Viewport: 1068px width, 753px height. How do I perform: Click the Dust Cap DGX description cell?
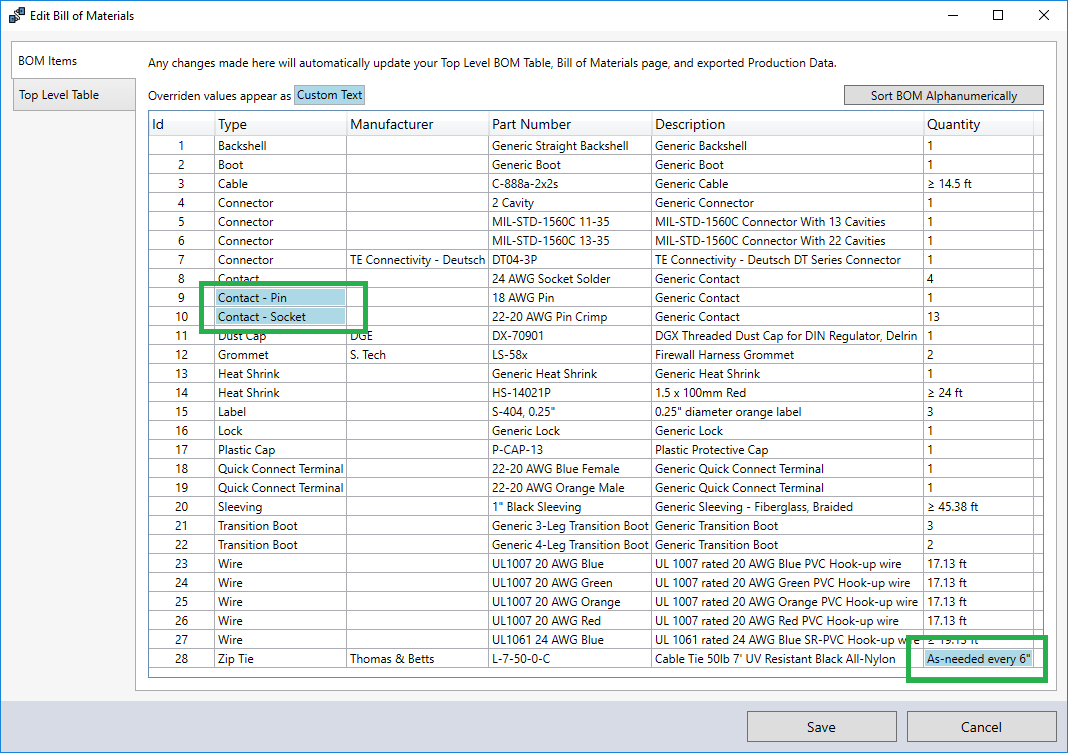click(787, 336)
